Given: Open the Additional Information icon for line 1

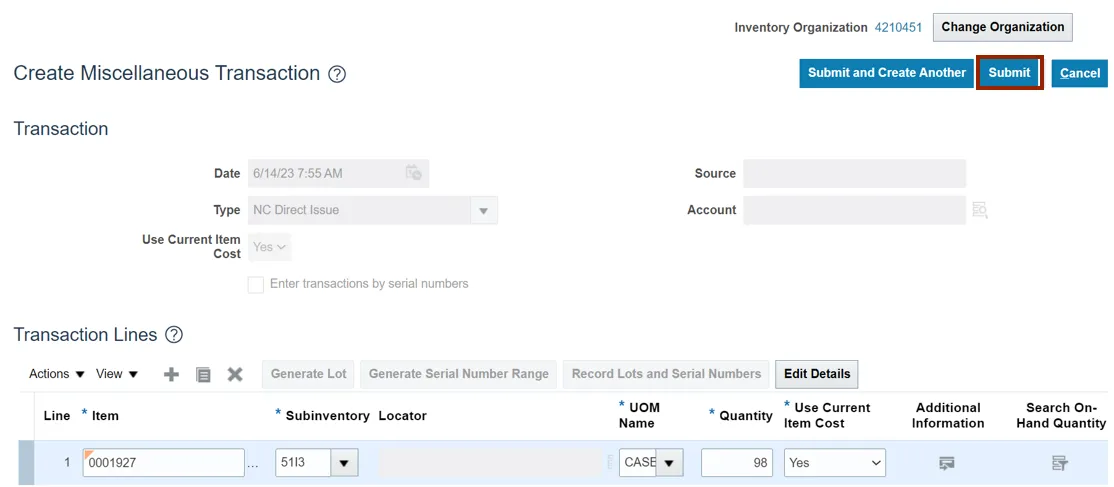Looking at the screenshot, I should pos(946,463).
